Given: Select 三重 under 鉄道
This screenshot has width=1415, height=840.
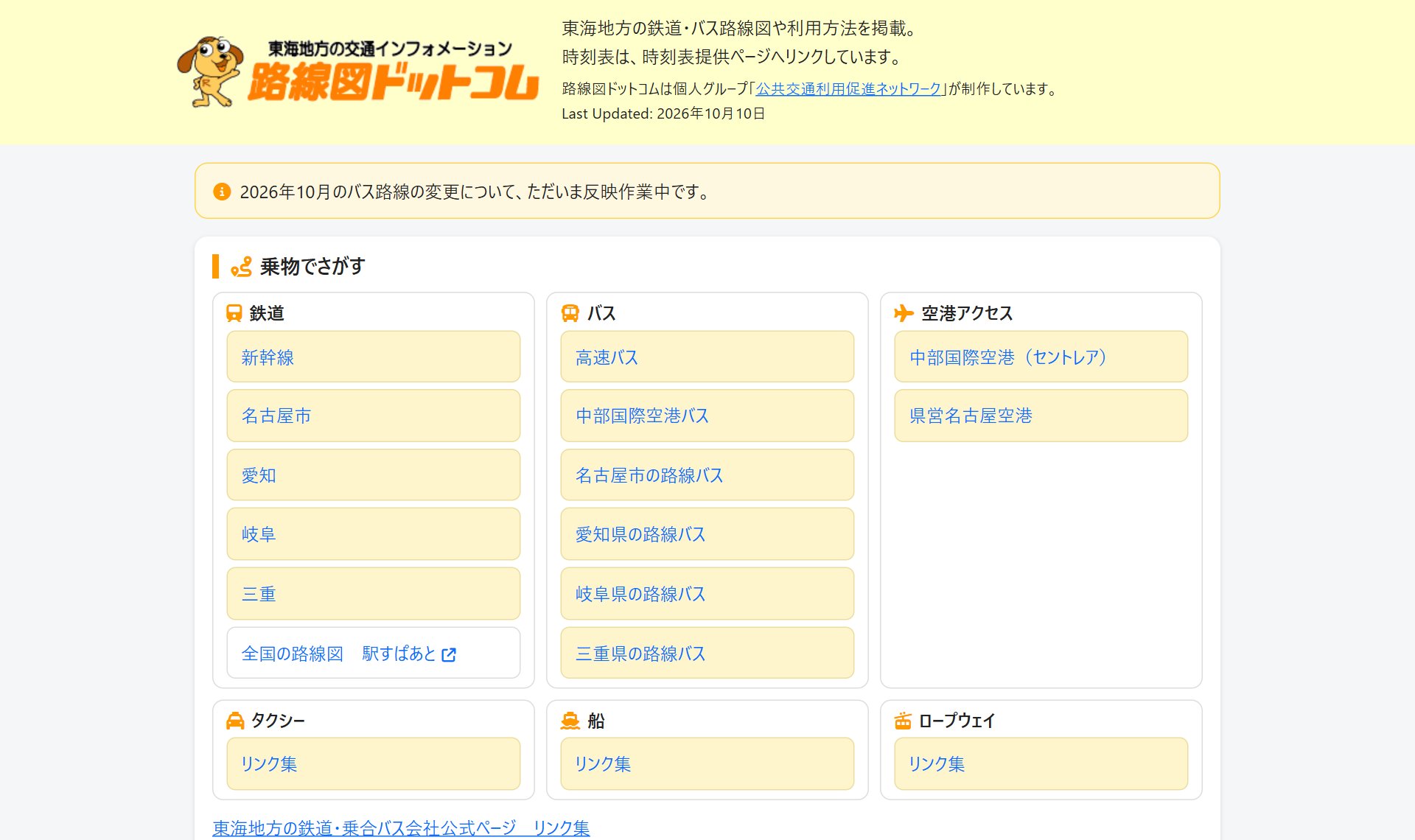Looking at the screenshot, I should point(374,594).
